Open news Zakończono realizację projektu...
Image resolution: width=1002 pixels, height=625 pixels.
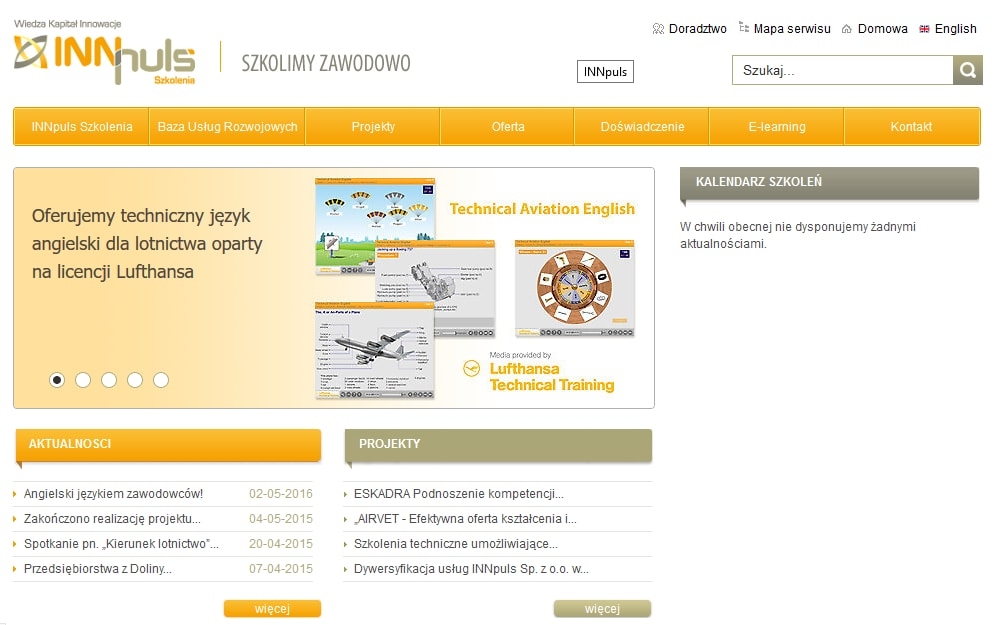(x=112, y=518)
